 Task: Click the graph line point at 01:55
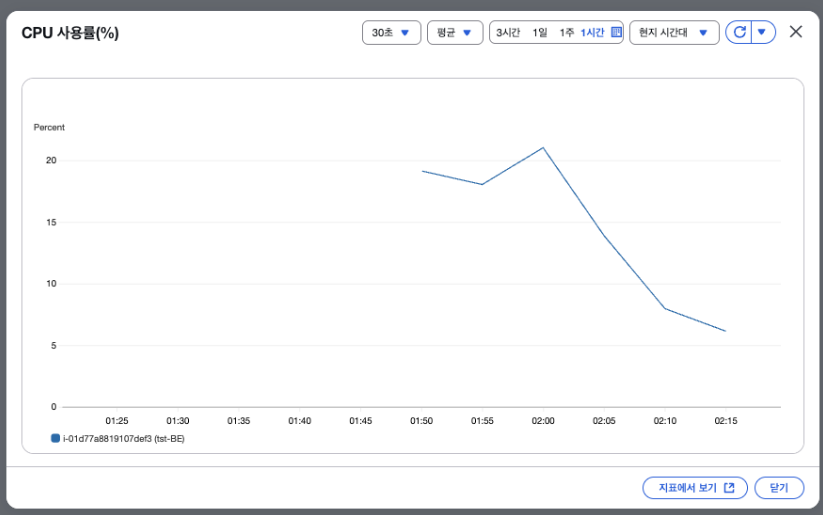pyautogui.click(x=482, y=184)
